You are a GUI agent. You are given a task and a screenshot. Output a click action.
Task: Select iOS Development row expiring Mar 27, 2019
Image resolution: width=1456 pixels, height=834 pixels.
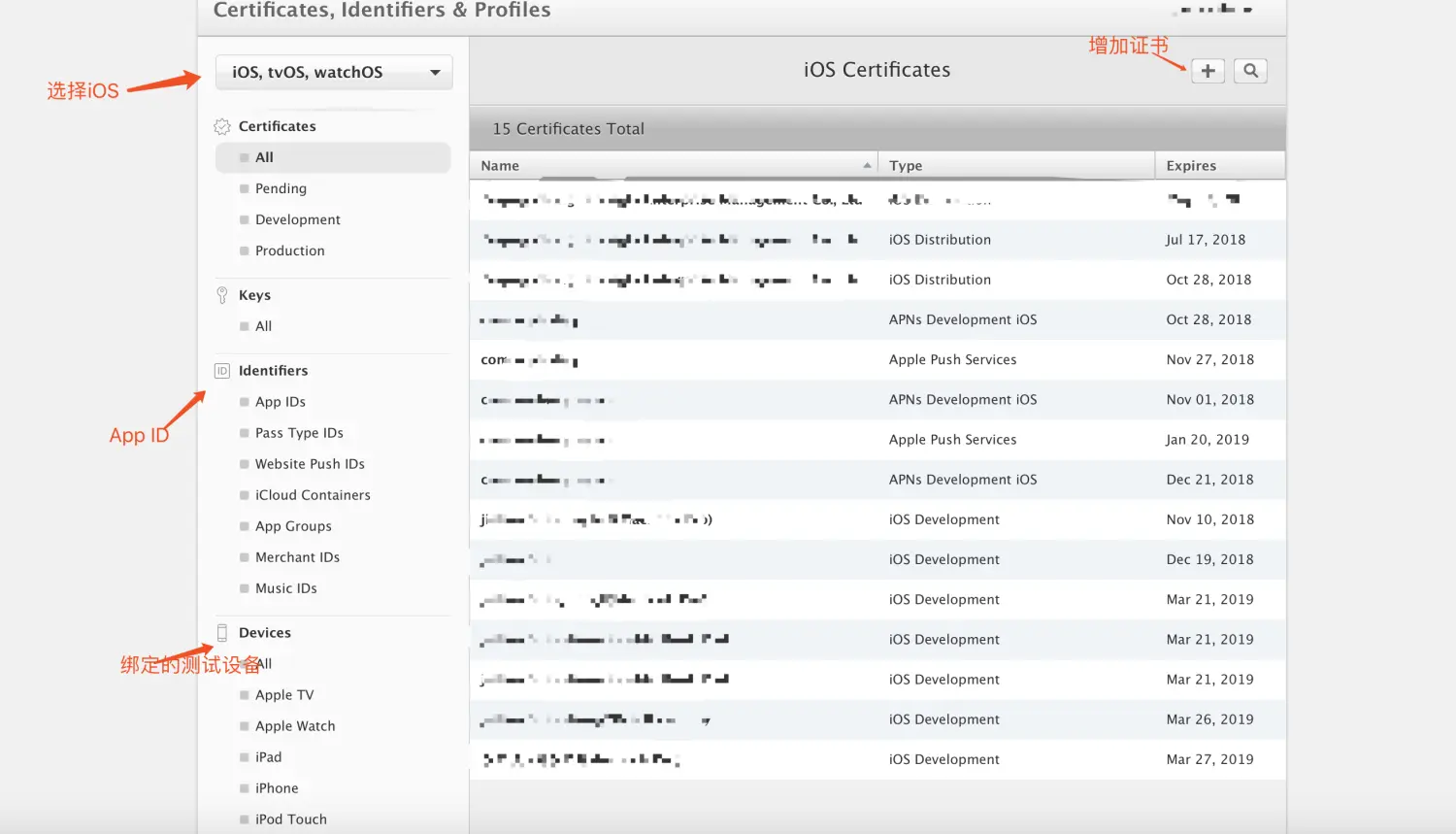pos(877,759)
